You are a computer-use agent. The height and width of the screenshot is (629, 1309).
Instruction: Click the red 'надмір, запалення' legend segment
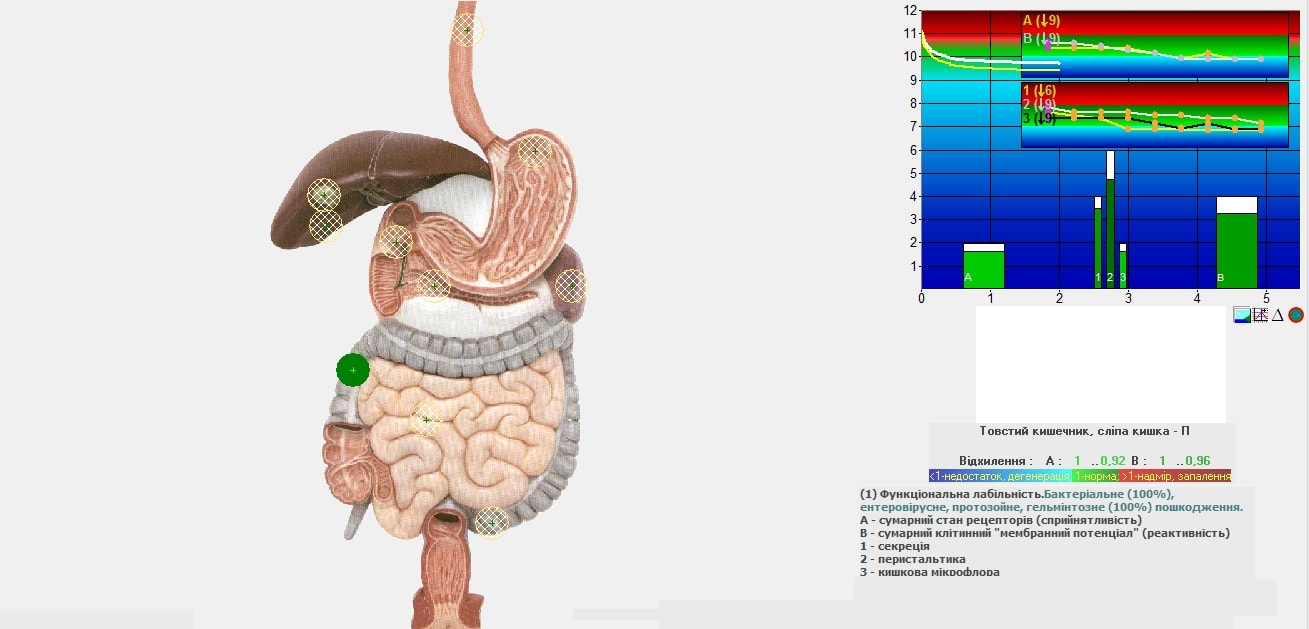[x=1177, y=476]
